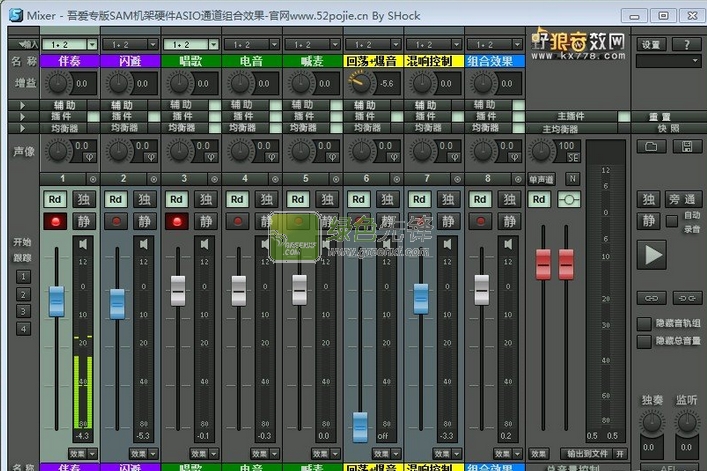707x471 pixels.
Task: Select tracking group 1
Action: click(23, 276)
